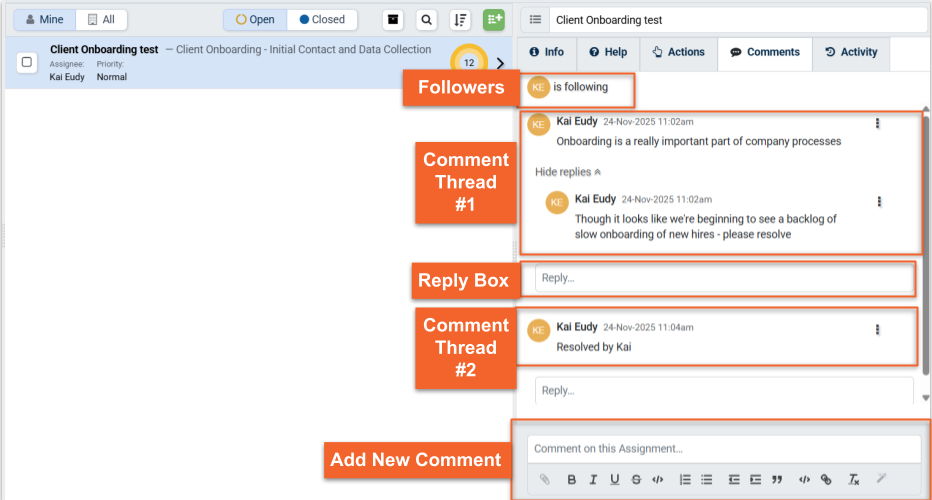Screen dimensions: 932x500
Task: Select the Open status filter button
Action: click(x=255, y=20)
